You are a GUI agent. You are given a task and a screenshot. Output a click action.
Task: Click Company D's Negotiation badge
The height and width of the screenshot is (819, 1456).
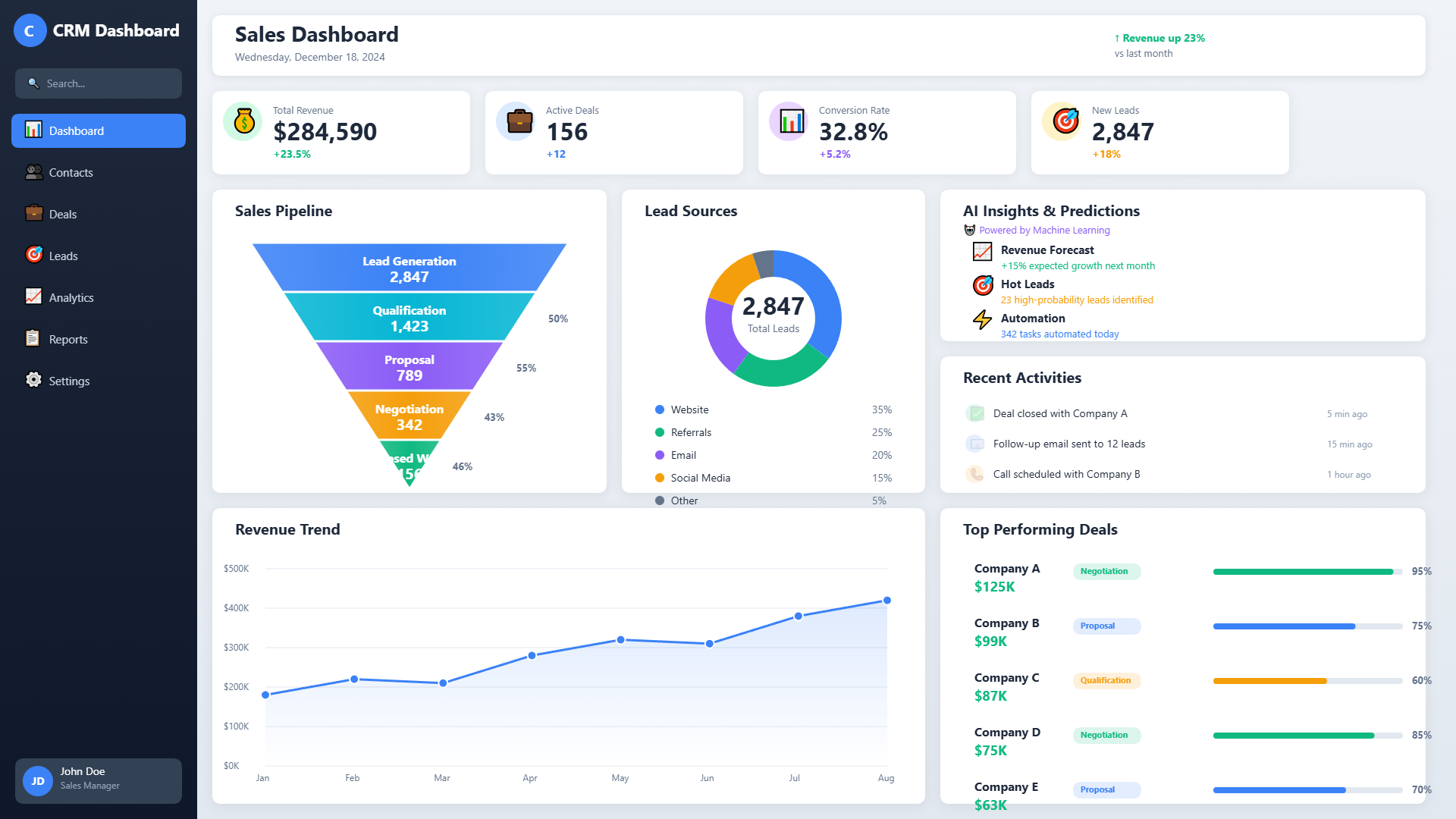coord(1106,736)
